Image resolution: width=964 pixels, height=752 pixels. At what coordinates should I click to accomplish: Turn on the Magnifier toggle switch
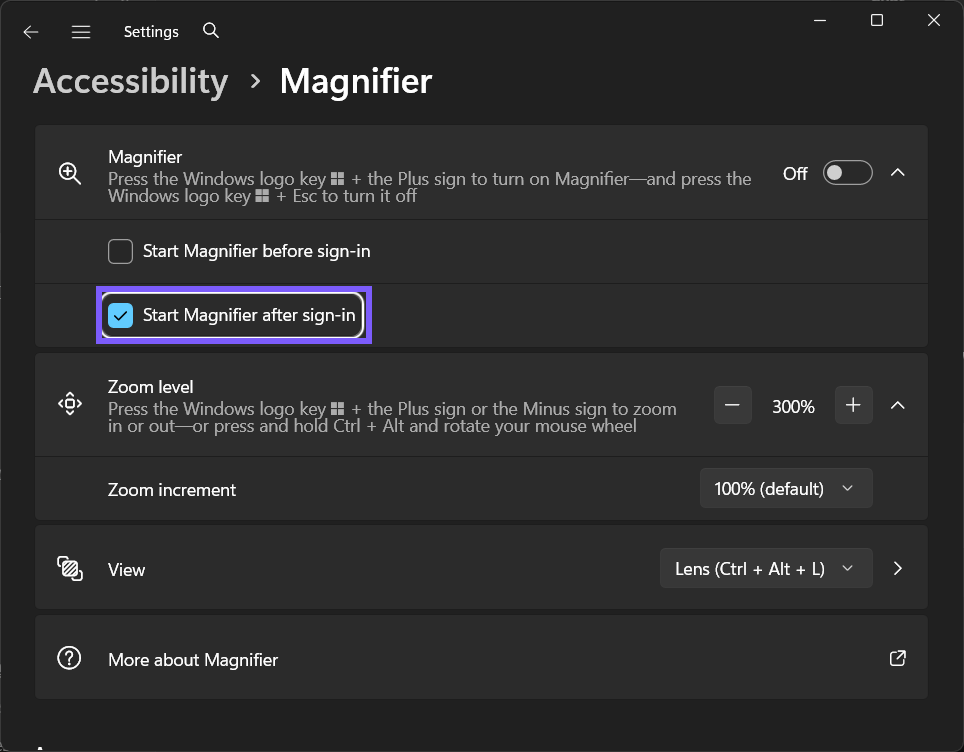(847, 173)
